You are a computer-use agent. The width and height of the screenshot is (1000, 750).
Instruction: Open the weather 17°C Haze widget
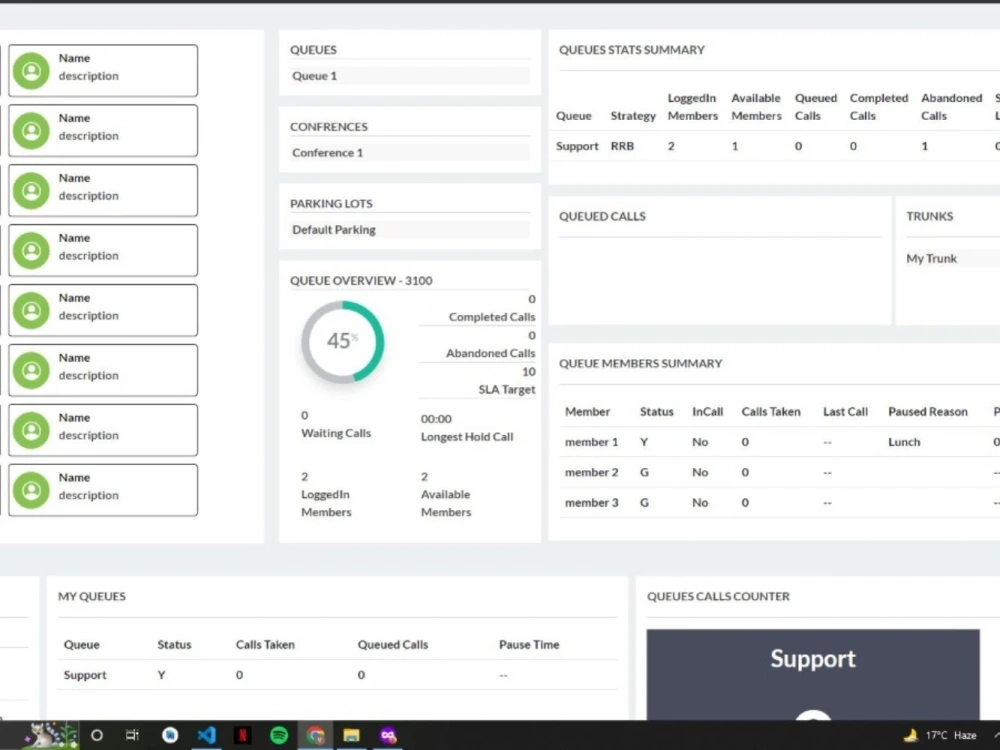[x=940, y=735]
